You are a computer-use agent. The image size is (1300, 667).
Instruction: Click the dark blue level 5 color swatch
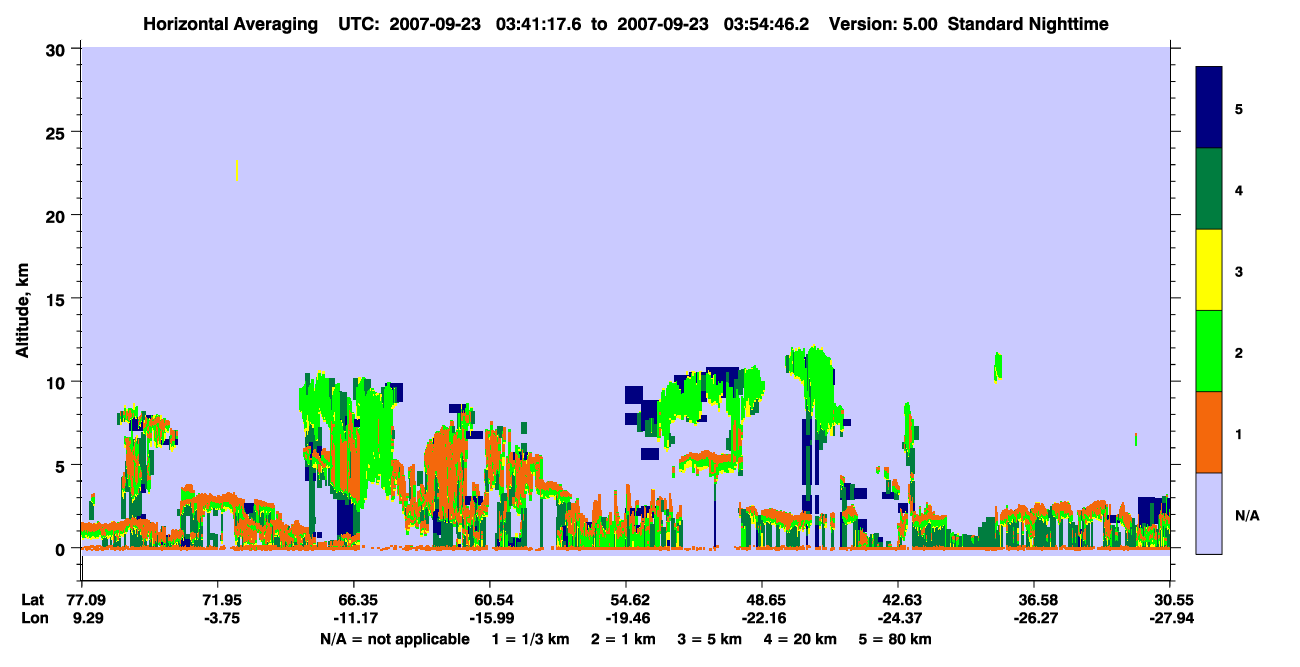point(1209,108)
